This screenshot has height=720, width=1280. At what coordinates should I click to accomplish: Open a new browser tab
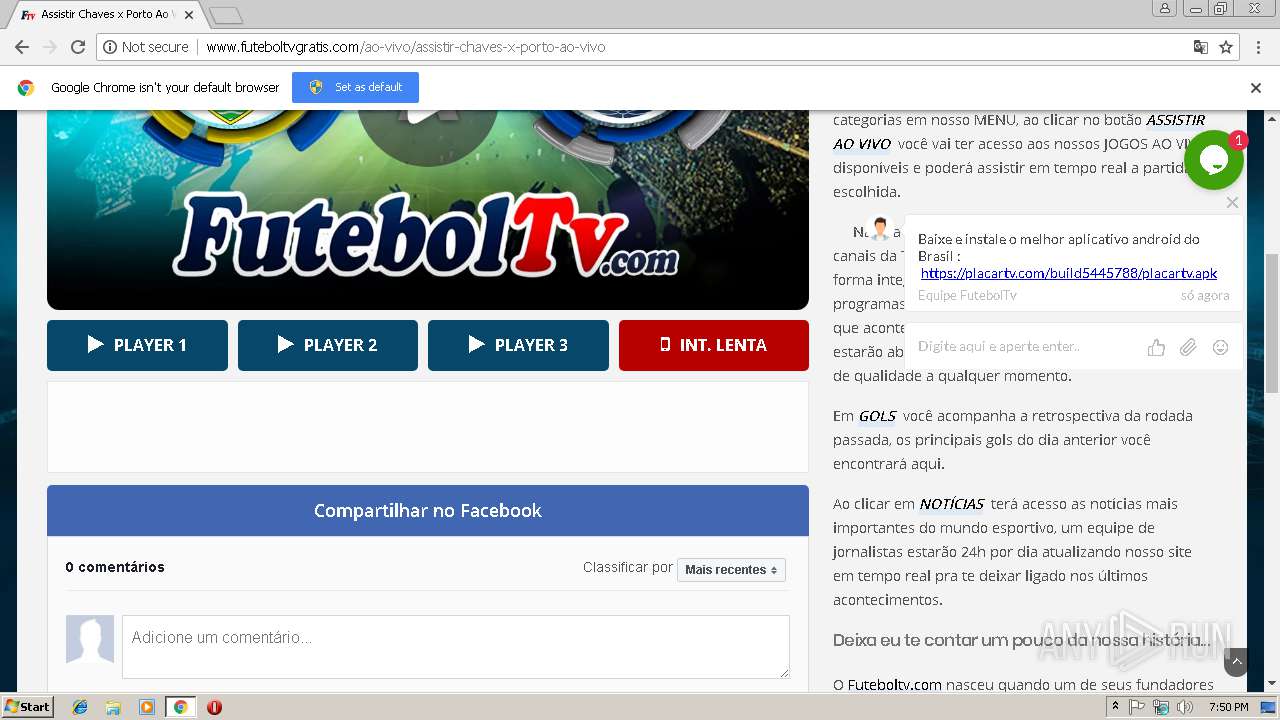(x=226, y=15)
